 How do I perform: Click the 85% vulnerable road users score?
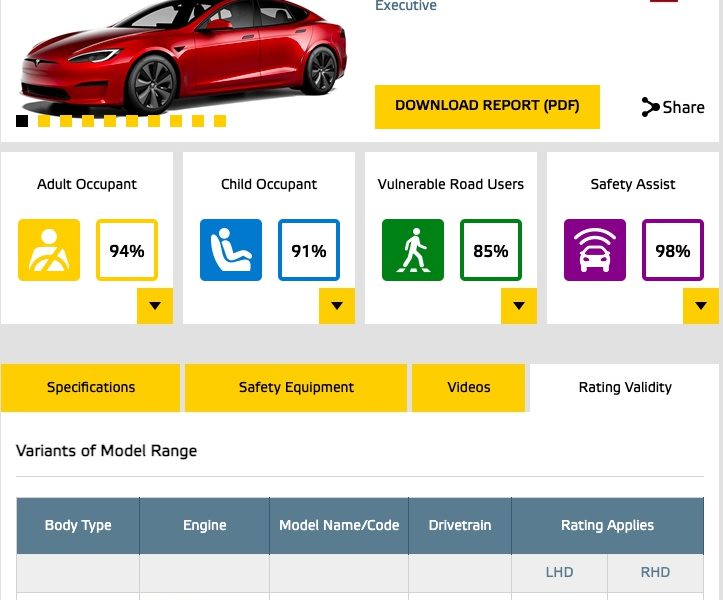coord(491,250)
